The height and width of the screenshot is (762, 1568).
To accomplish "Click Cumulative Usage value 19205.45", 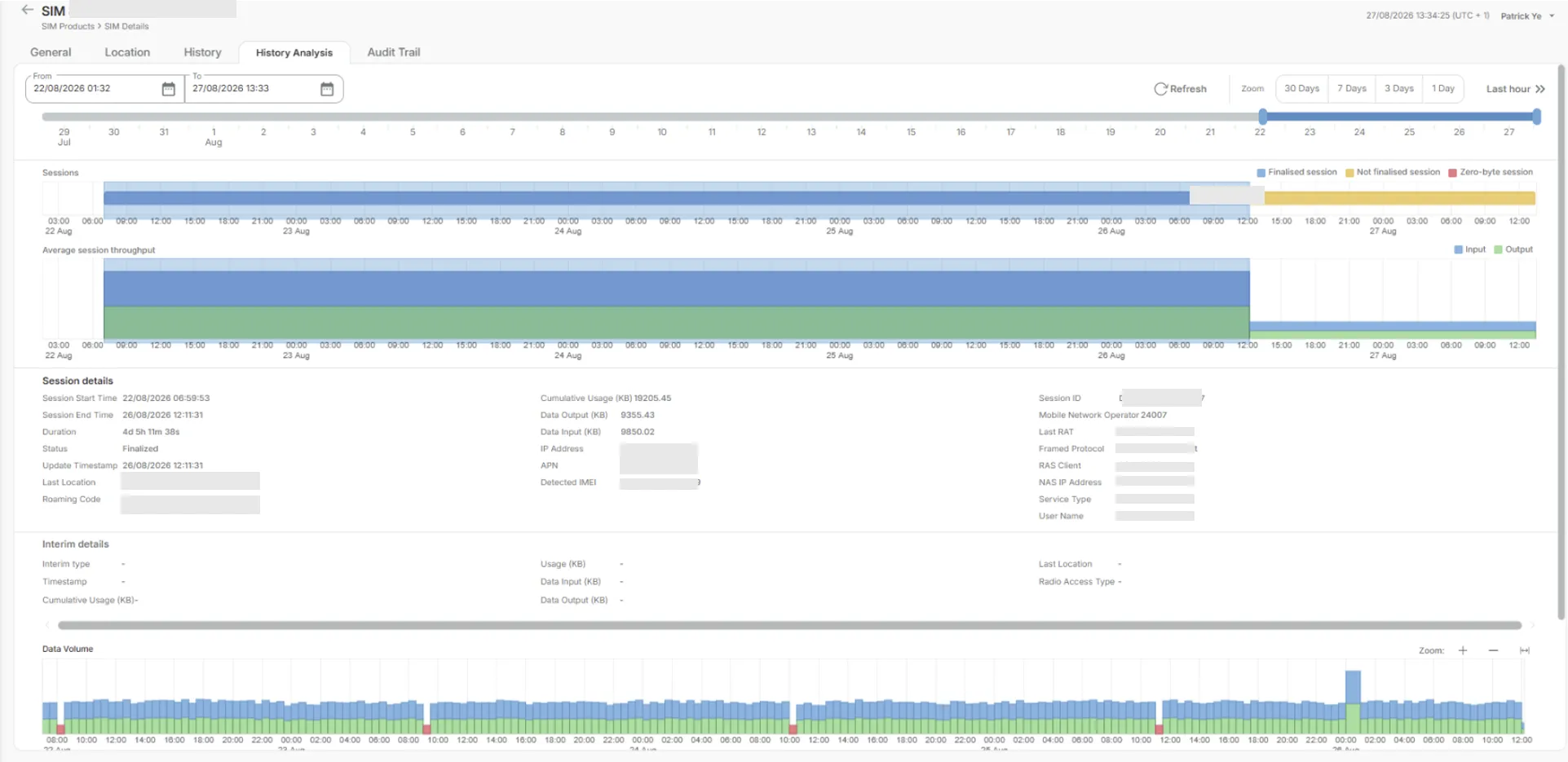I will [652, 399].
